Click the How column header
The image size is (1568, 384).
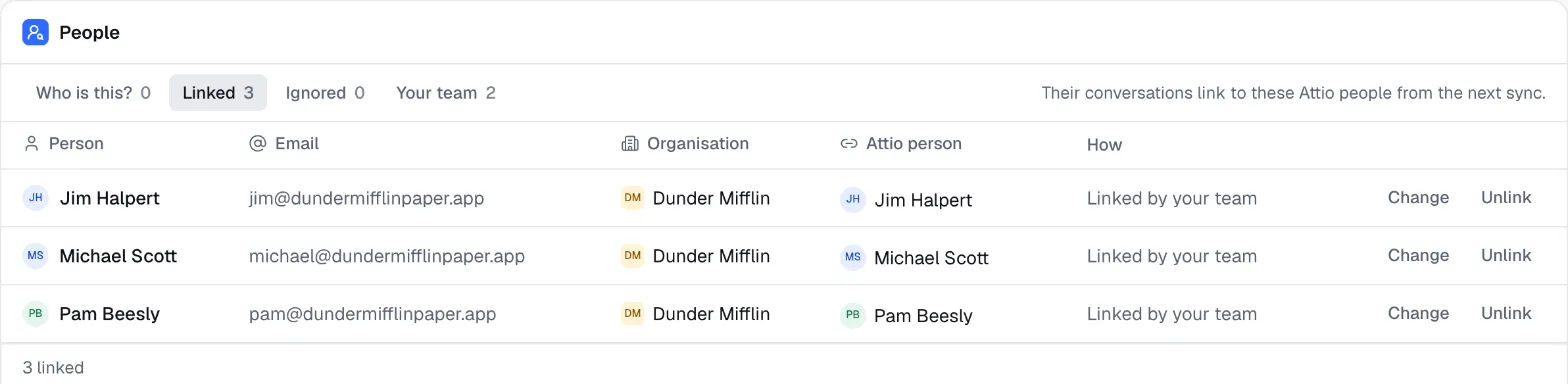[1104, 145]
